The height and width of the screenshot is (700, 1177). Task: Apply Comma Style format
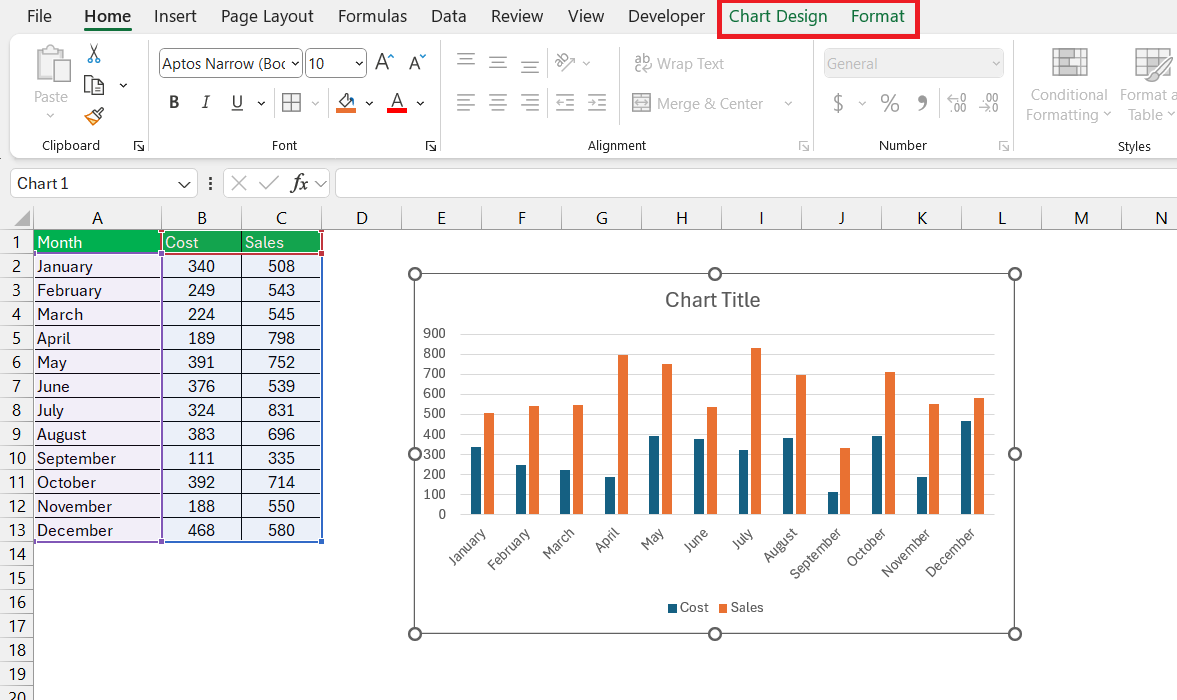click(x=923, y=103)
